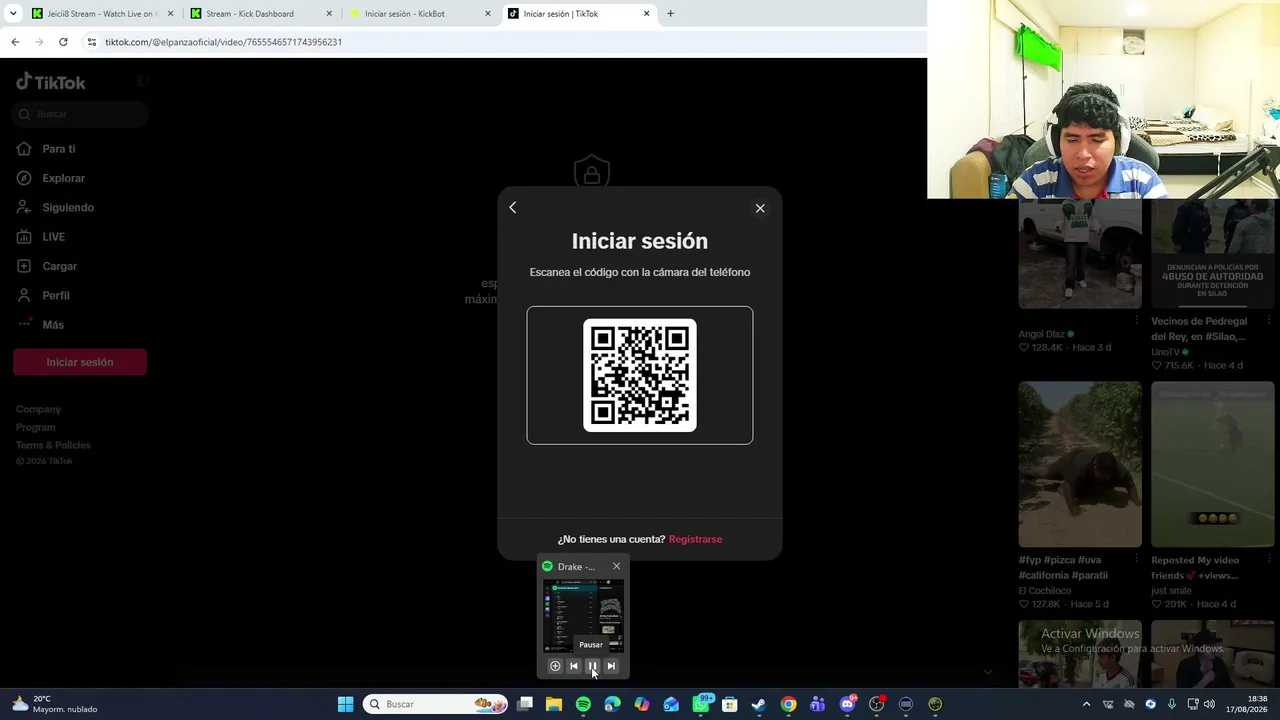Viewport: 1280px width, 720px height.
Task: Open Perfil in the sidebar
Action: (43, 295)
